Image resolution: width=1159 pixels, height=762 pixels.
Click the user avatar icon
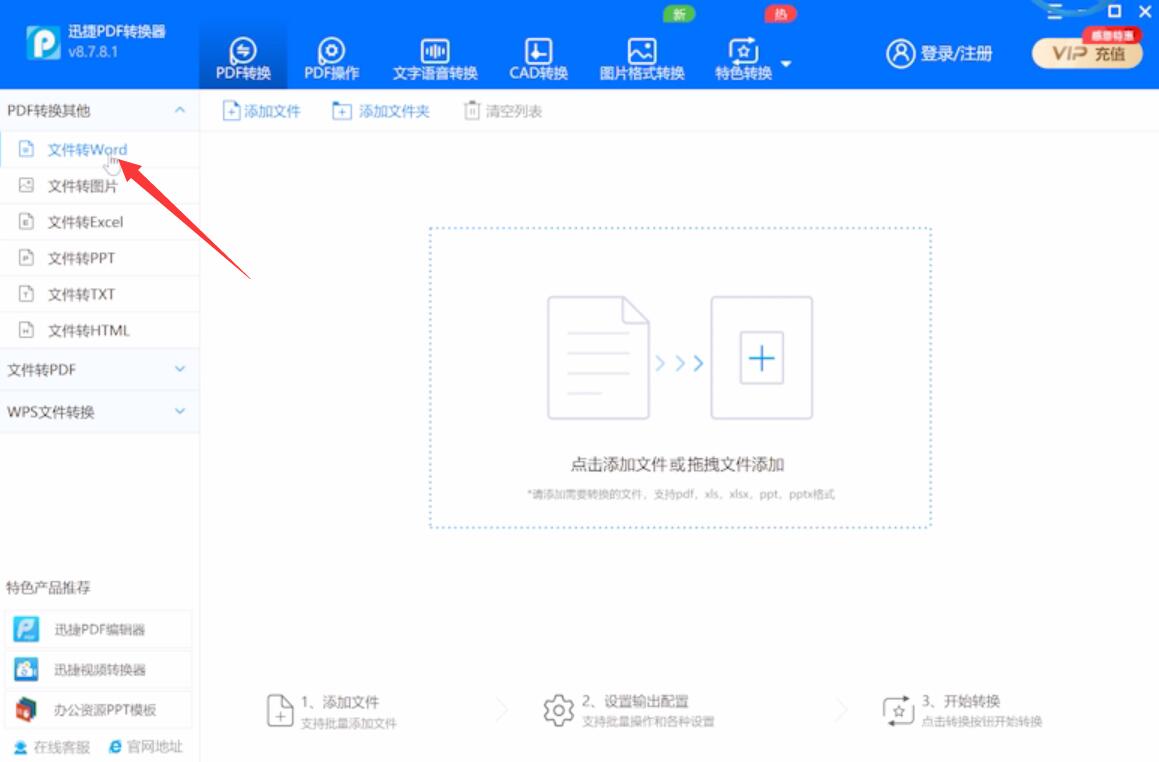coord(900,53)
